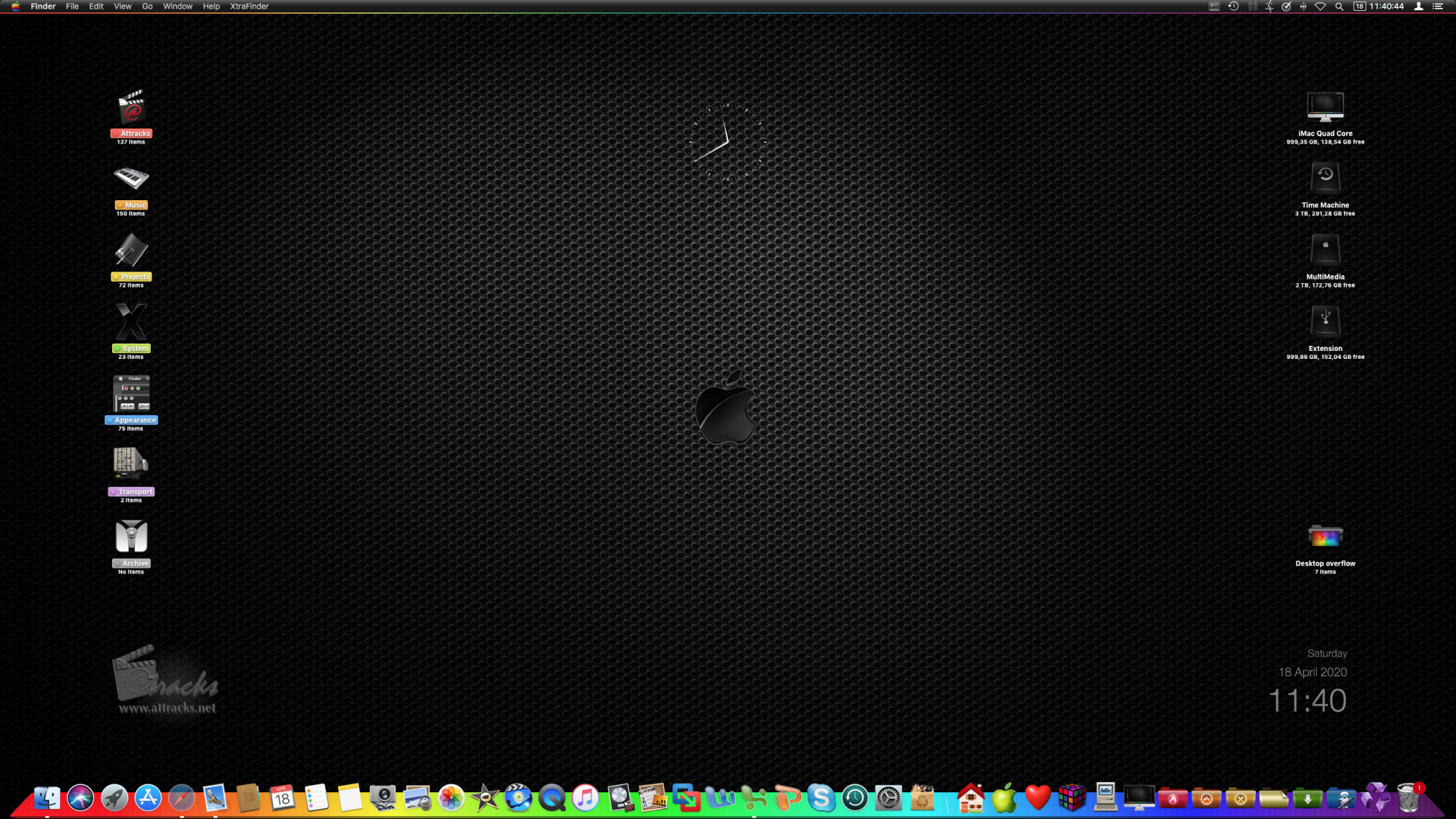Click the calendar 18 menu bar icon

tap(1359, 7)
